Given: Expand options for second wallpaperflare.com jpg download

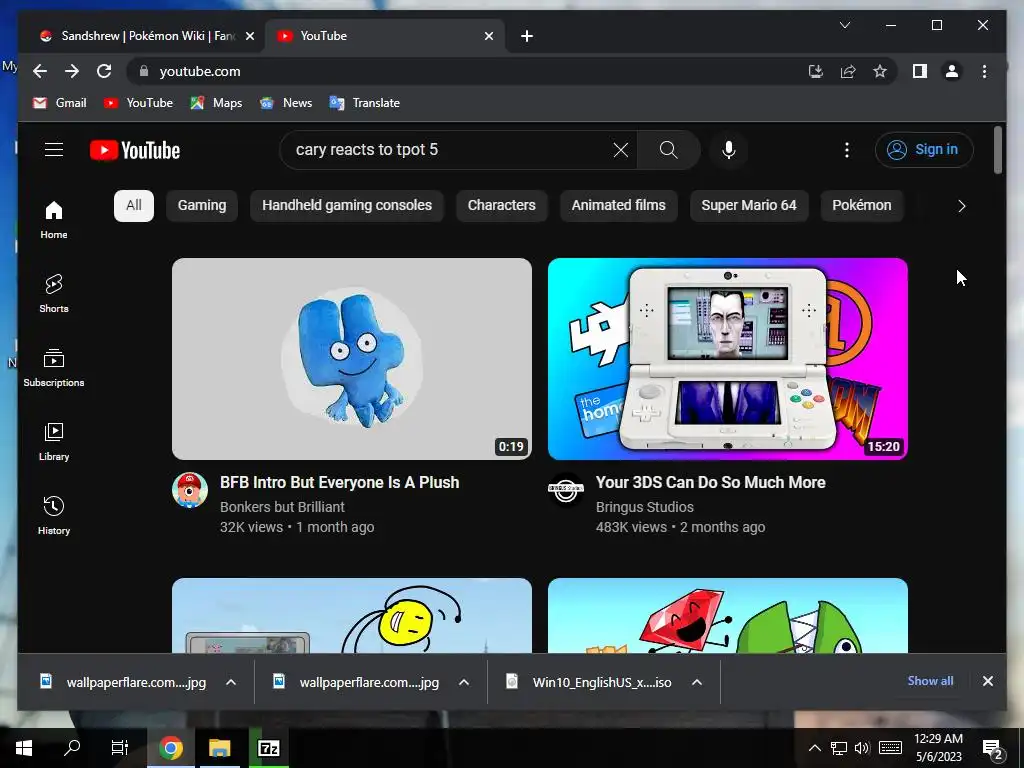Looking at the screenshot, I should pyautogui.click(x=464, y=682).
